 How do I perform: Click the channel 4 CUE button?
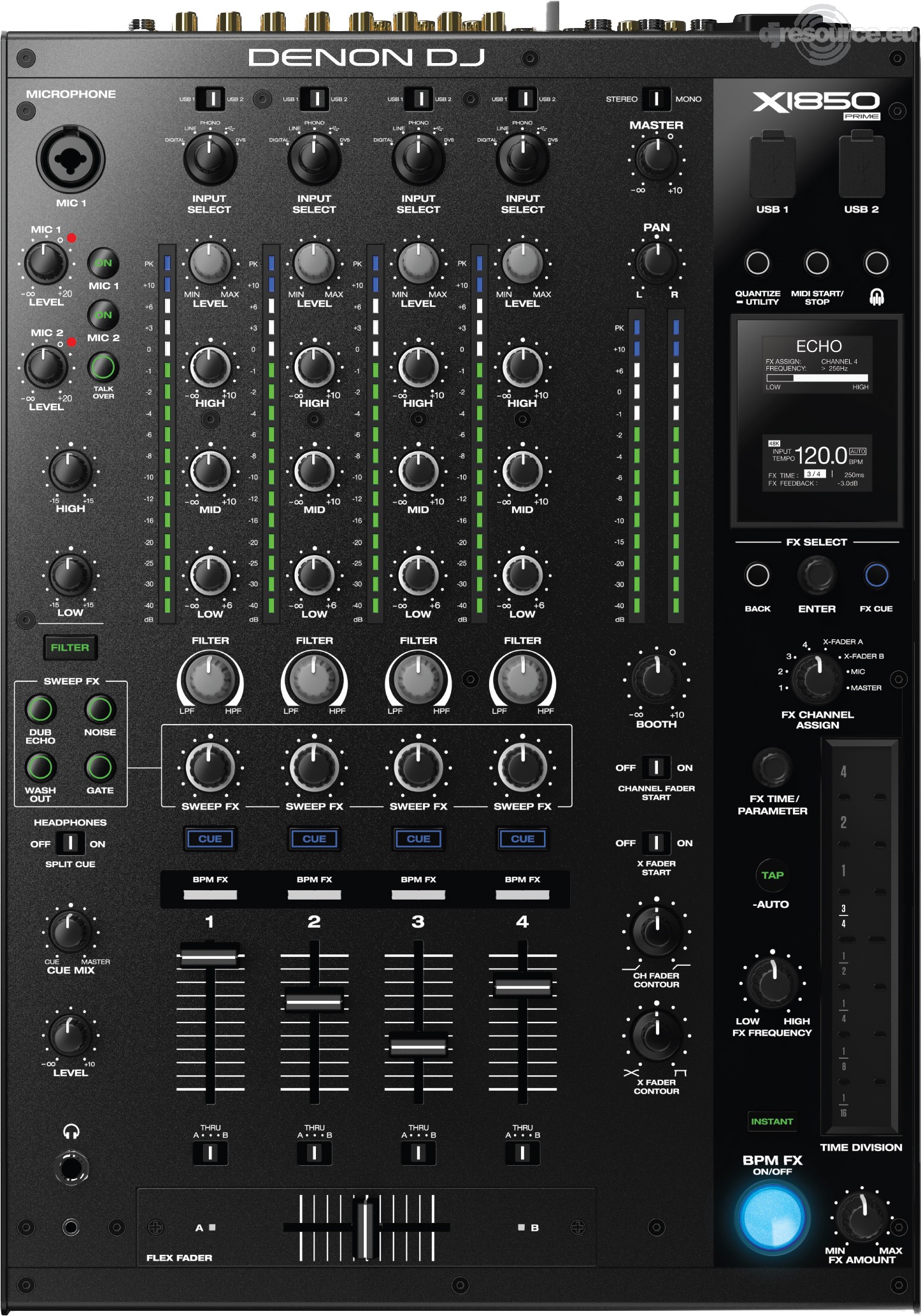tap(523, 839)
